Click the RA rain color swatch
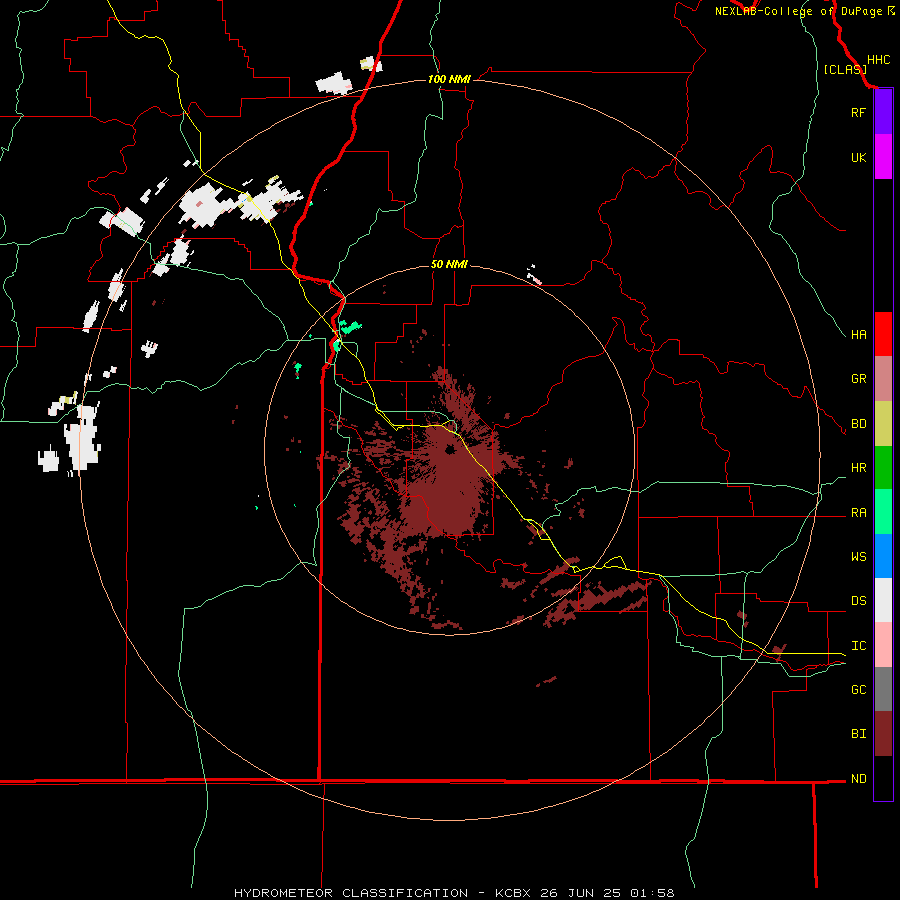The image size is (900, 900). click(883, 512)
